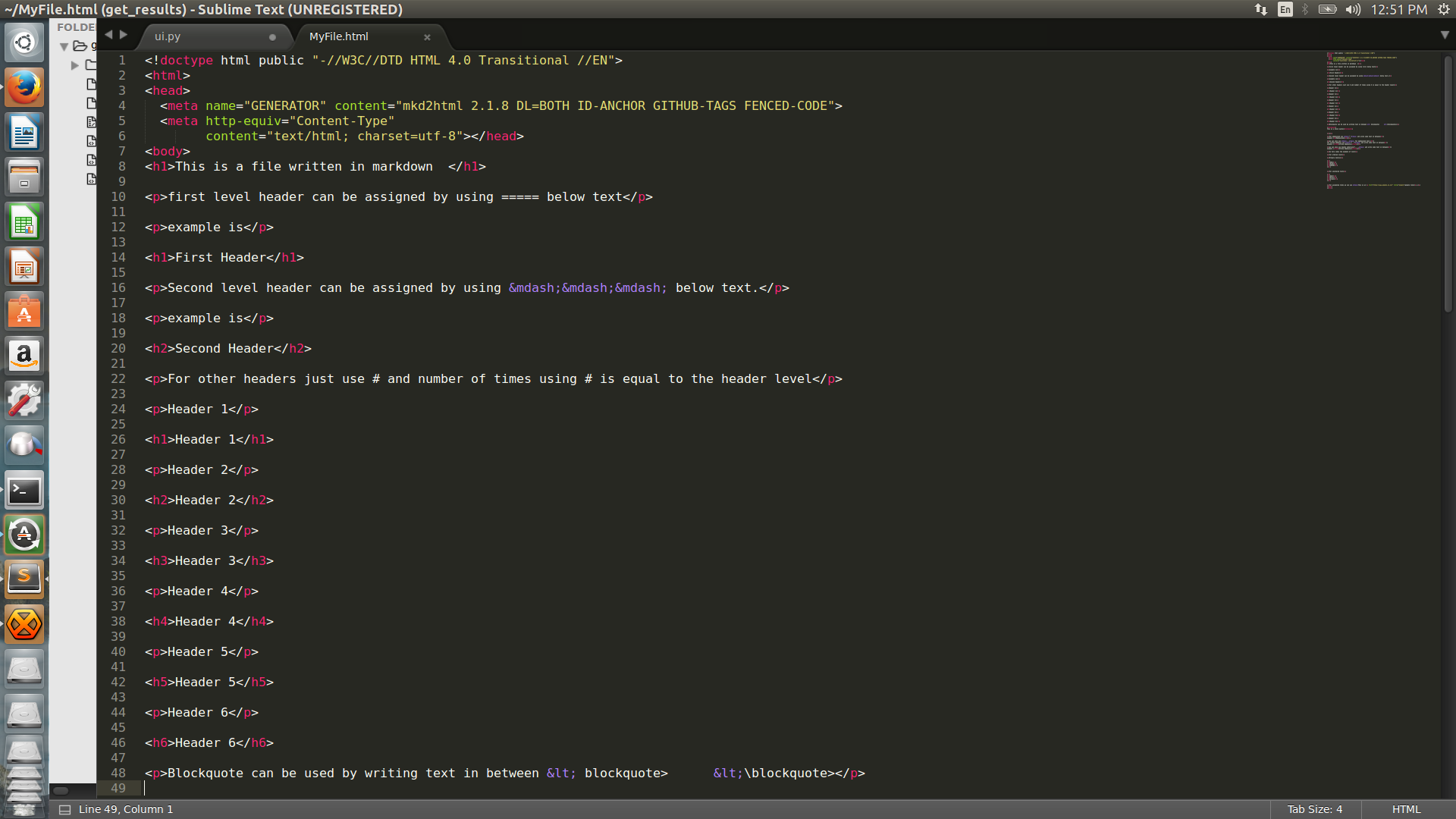Image resolution: width=1456 pixels, height=819 pixels.
Task: Open the session power gear menu
Action: [x=1444, y=9]
